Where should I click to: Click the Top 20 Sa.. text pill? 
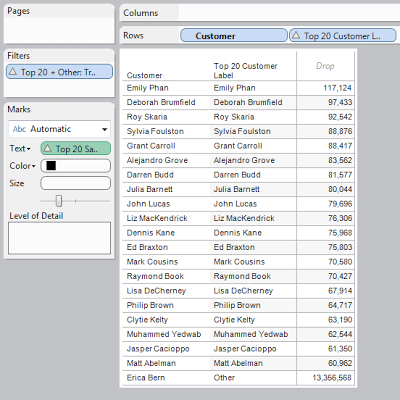coord(76,148)
